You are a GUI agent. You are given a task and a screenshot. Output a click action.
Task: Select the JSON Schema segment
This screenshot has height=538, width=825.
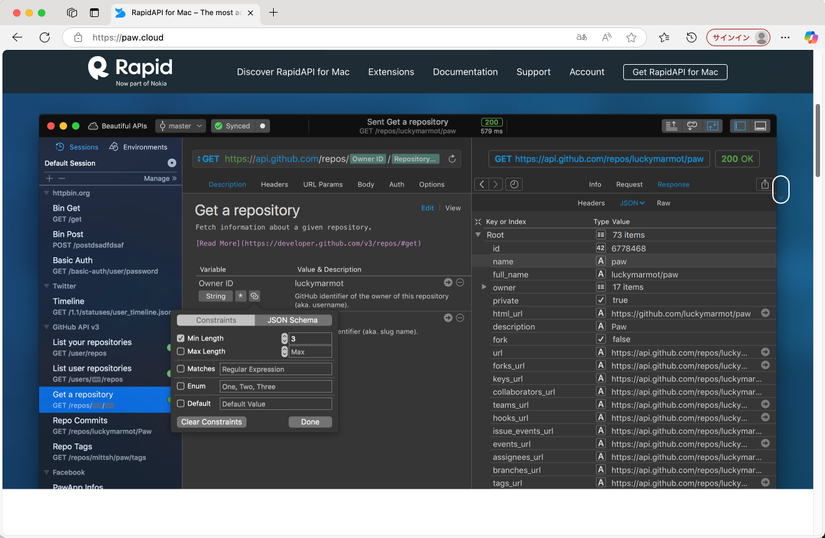point(293,320)
